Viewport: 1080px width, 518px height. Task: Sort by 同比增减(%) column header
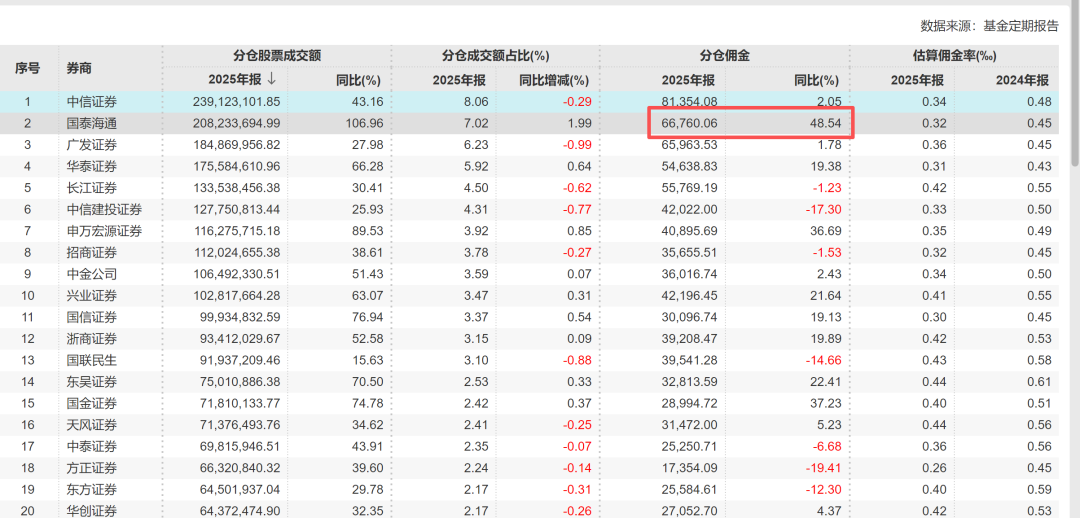point(554,79)
